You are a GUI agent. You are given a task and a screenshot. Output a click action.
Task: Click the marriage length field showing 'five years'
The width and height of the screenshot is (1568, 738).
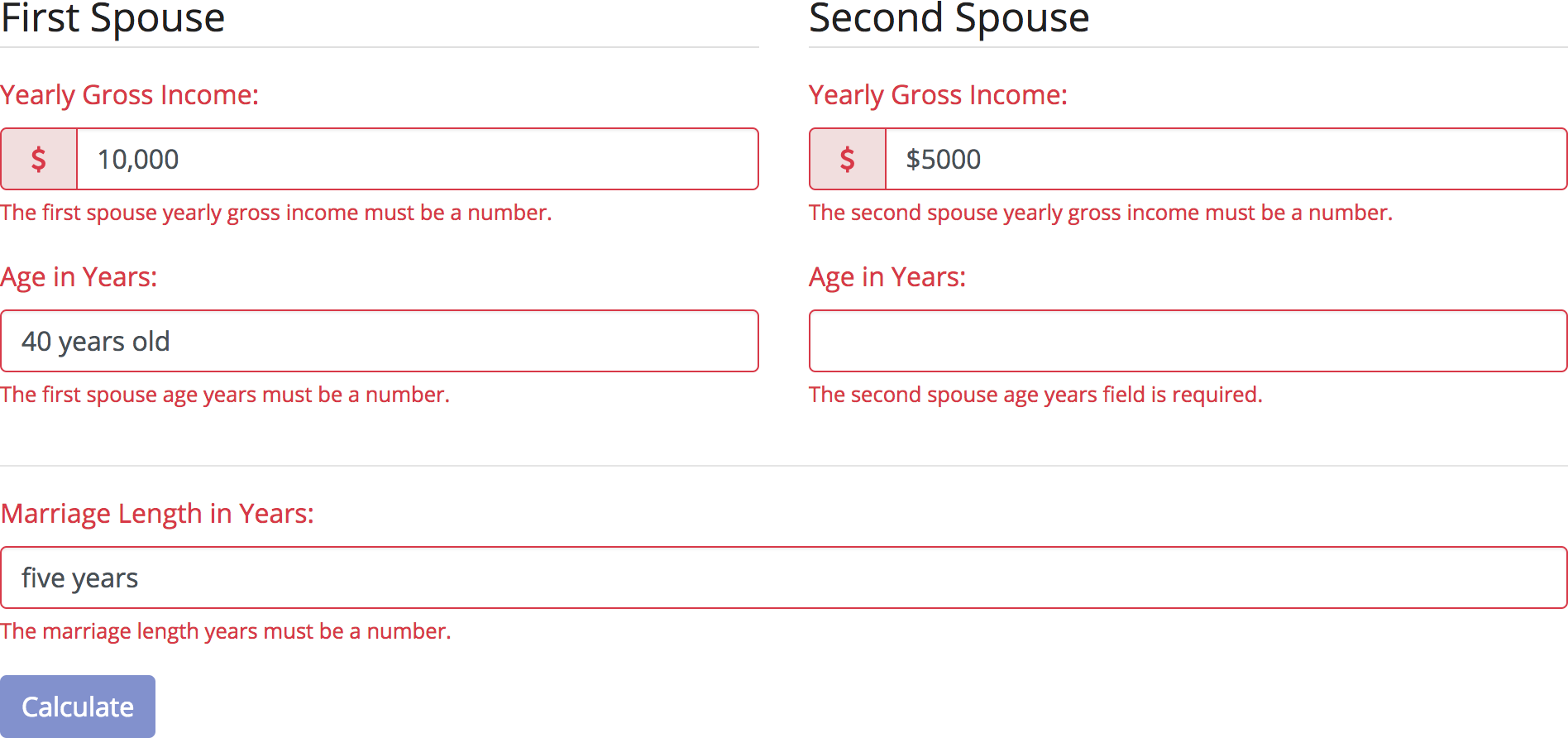783,577
